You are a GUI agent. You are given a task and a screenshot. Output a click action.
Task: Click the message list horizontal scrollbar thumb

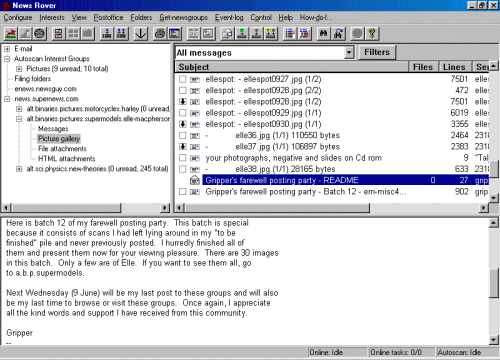[277, 208]
